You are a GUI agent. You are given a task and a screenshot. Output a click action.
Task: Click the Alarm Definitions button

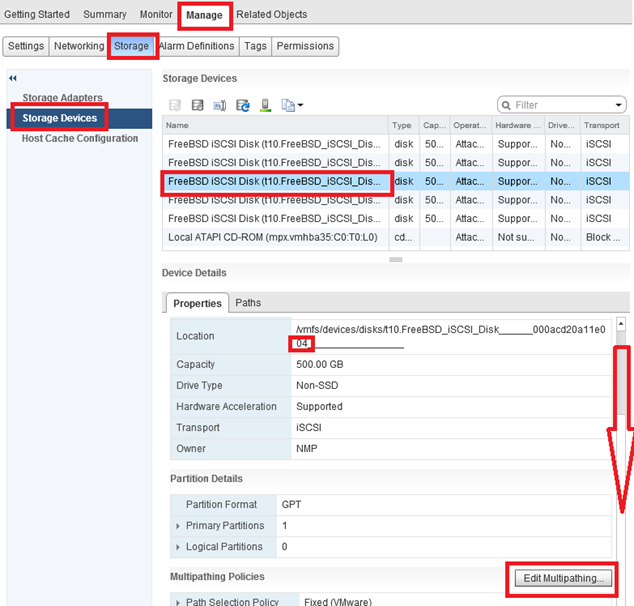click(196, 46)
